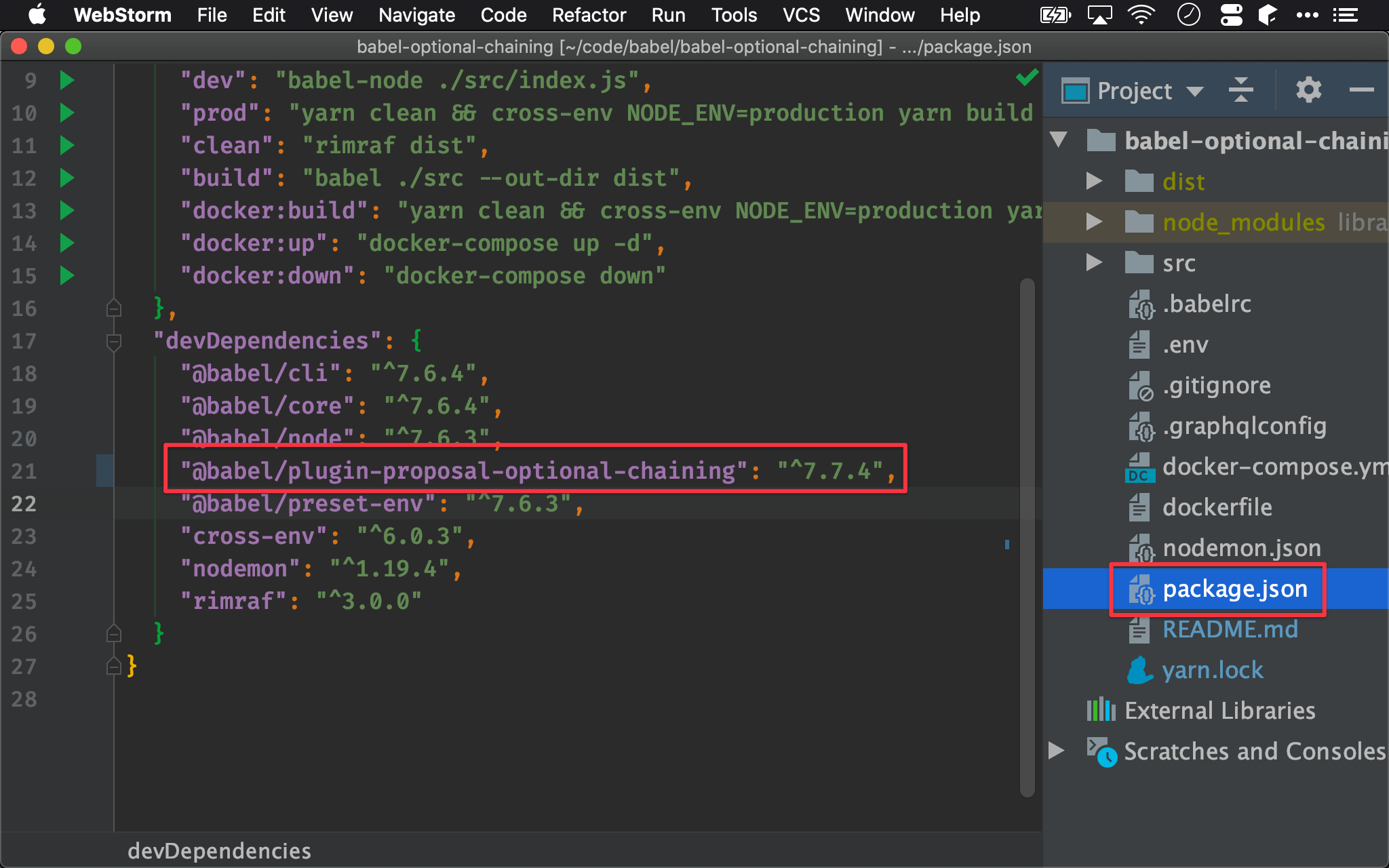Click the battery status icon

click(x=1055, y=15)
